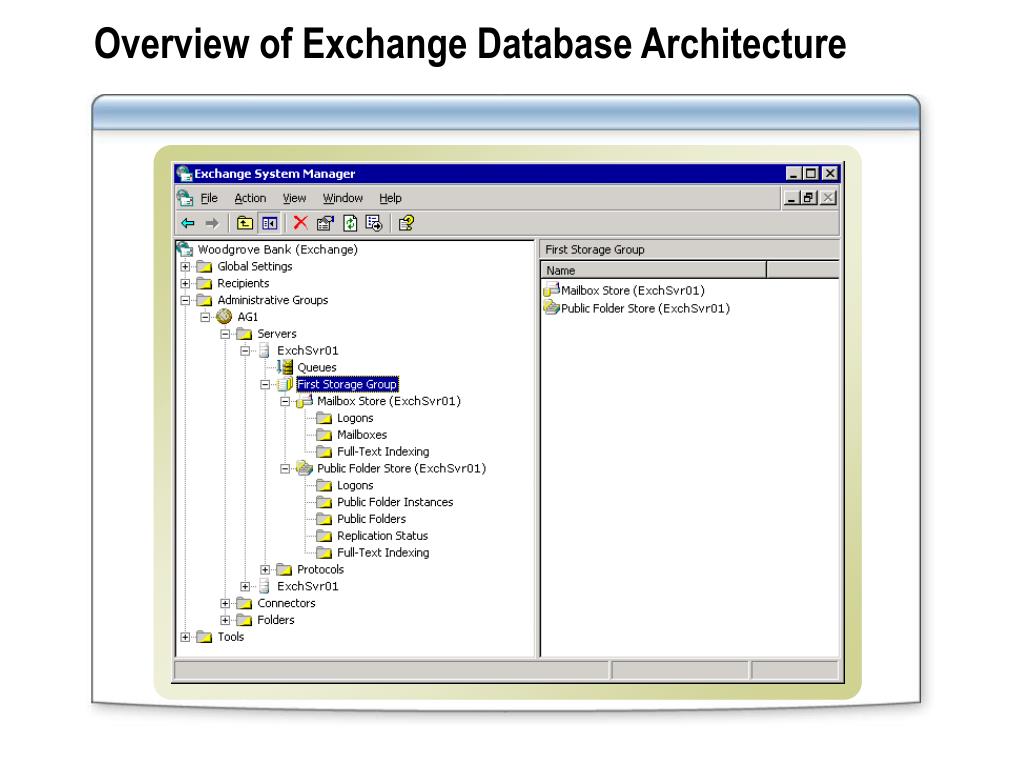Image resolution: width=1024 pixels, height=768 pixels.
Task: Select the Public Folders tree item
Action: click(x=372, y=519)
